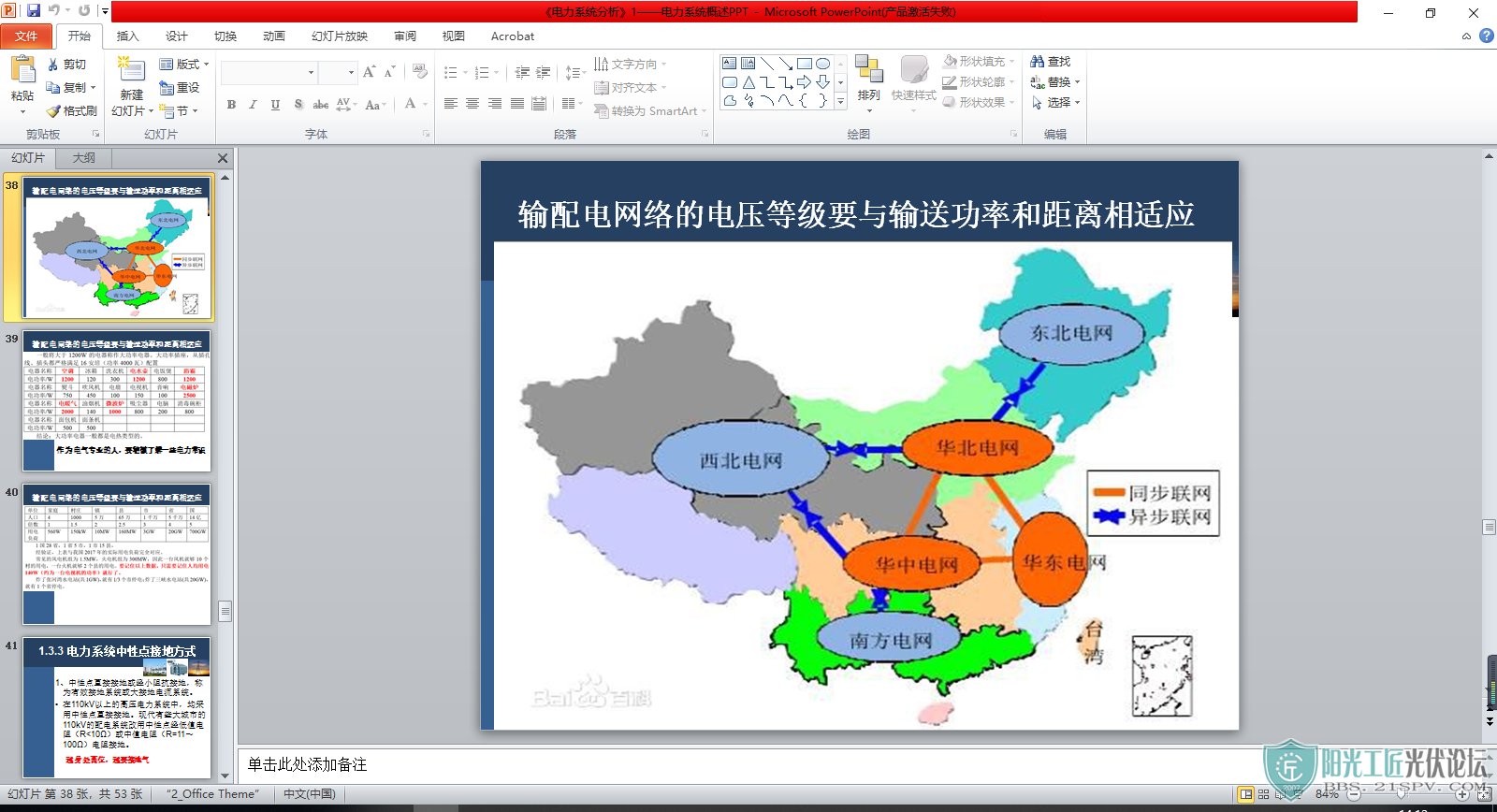
Task: Click the Cut (剪切) scissors button
Action: (67, 65)
